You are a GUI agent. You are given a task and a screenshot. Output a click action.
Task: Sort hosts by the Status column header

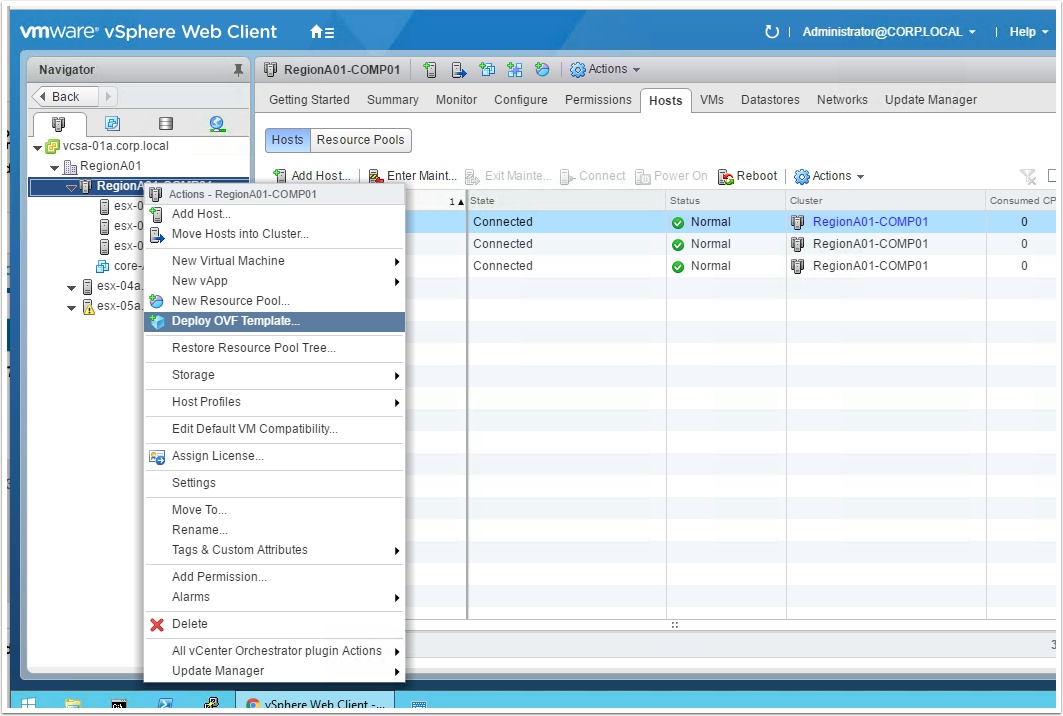[x=726, y=201]
